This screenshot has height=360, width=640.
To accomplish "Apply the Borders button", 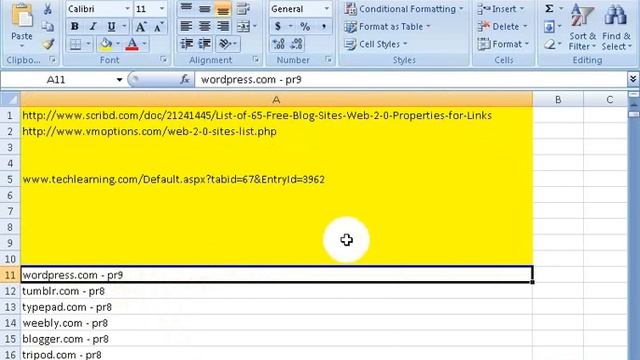I will 76,44.
